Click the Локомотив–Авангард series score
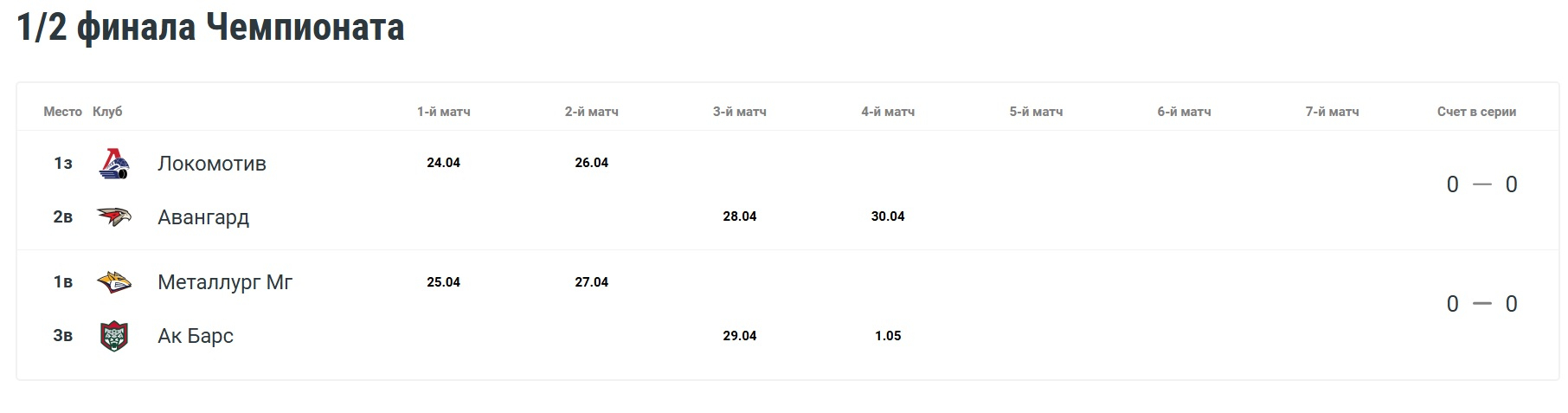This screenshot has width=1568, height=413. pyautogui.click(x=1481, y=184)
